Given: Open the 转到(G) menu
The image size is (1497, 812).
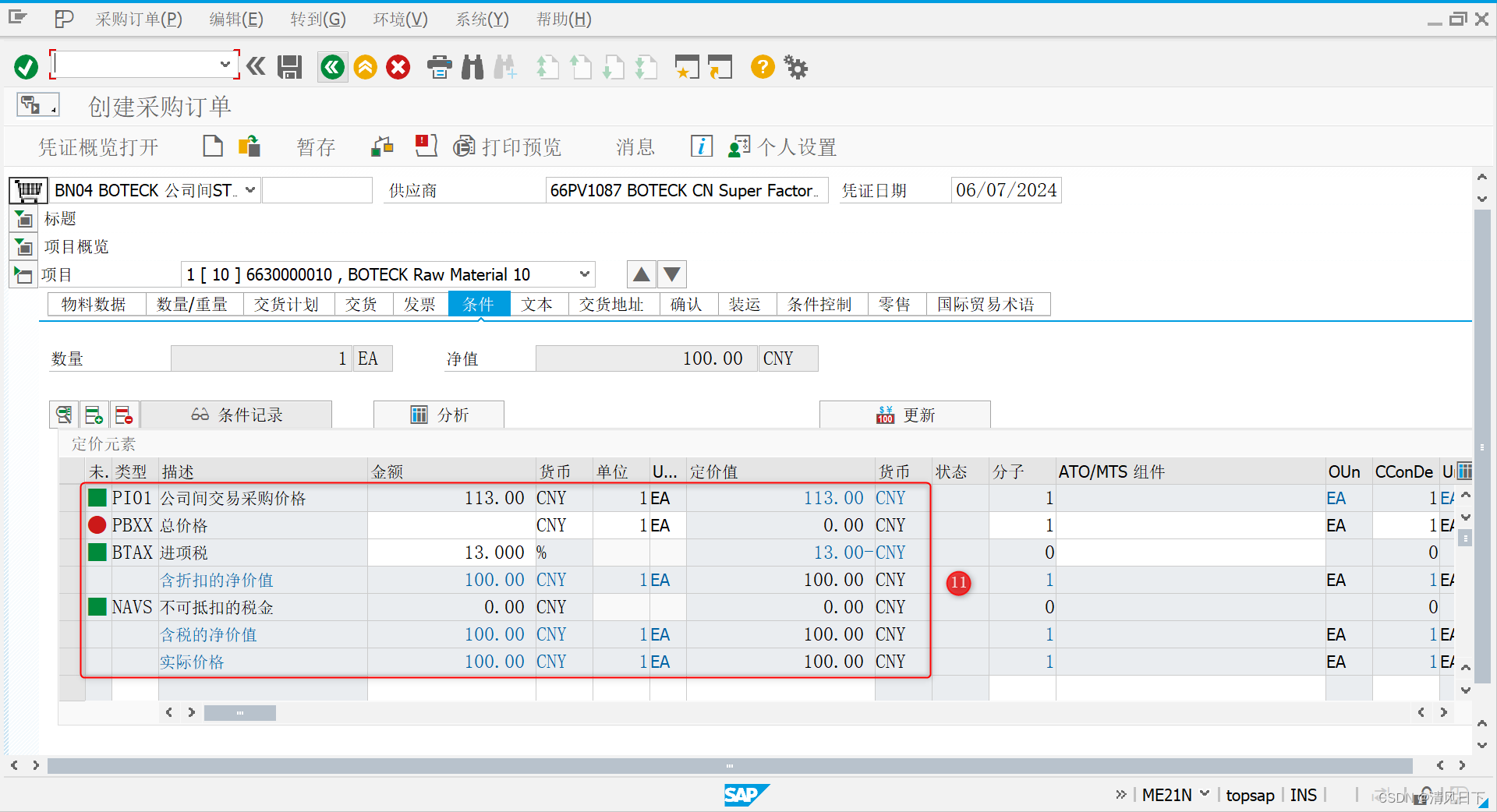Looking at the screenshot, I should [x=318, y=19].
